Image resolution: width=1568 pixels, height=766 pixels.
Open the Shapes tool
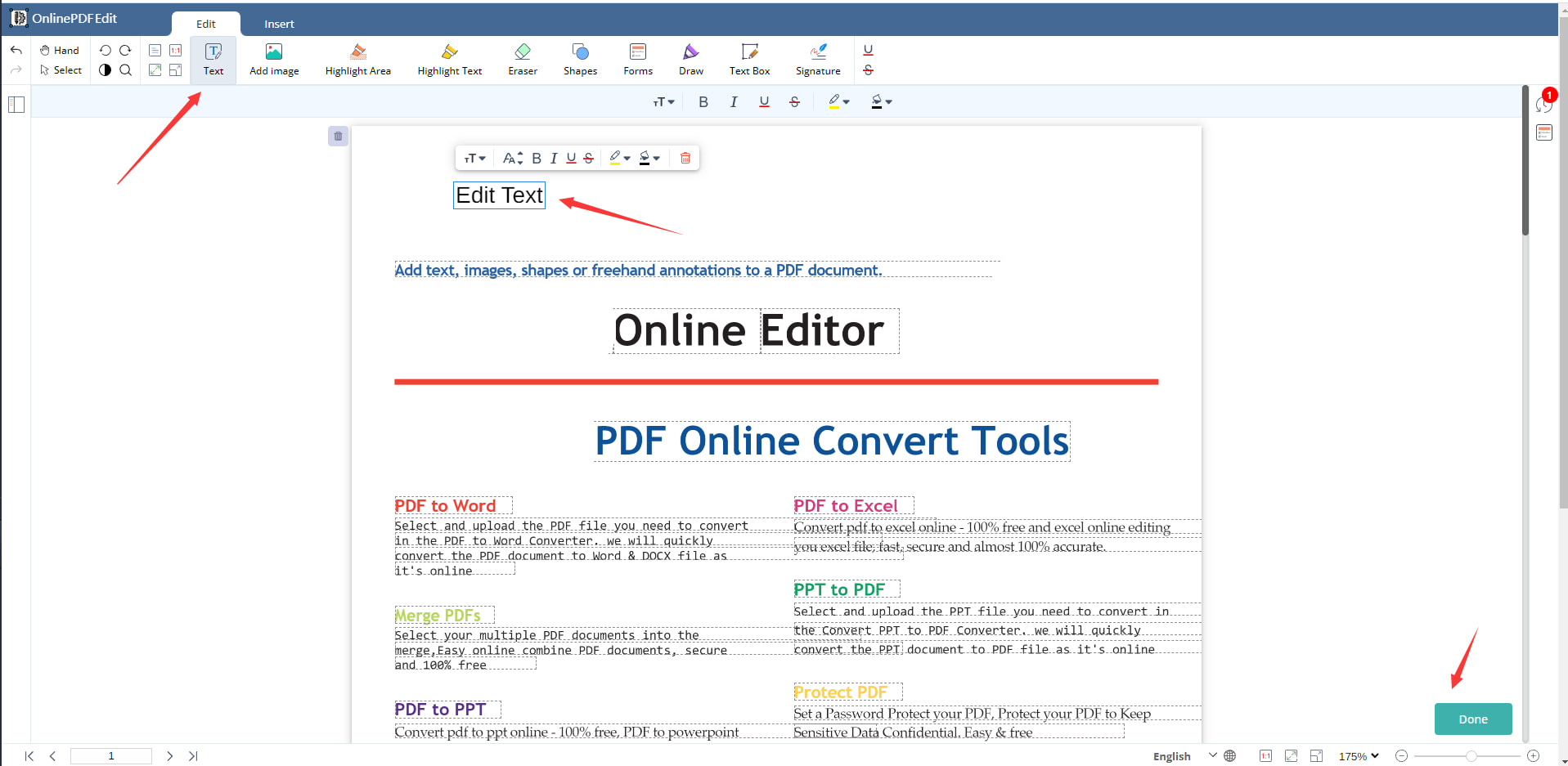pyautogui.click(x=580, y=59)
